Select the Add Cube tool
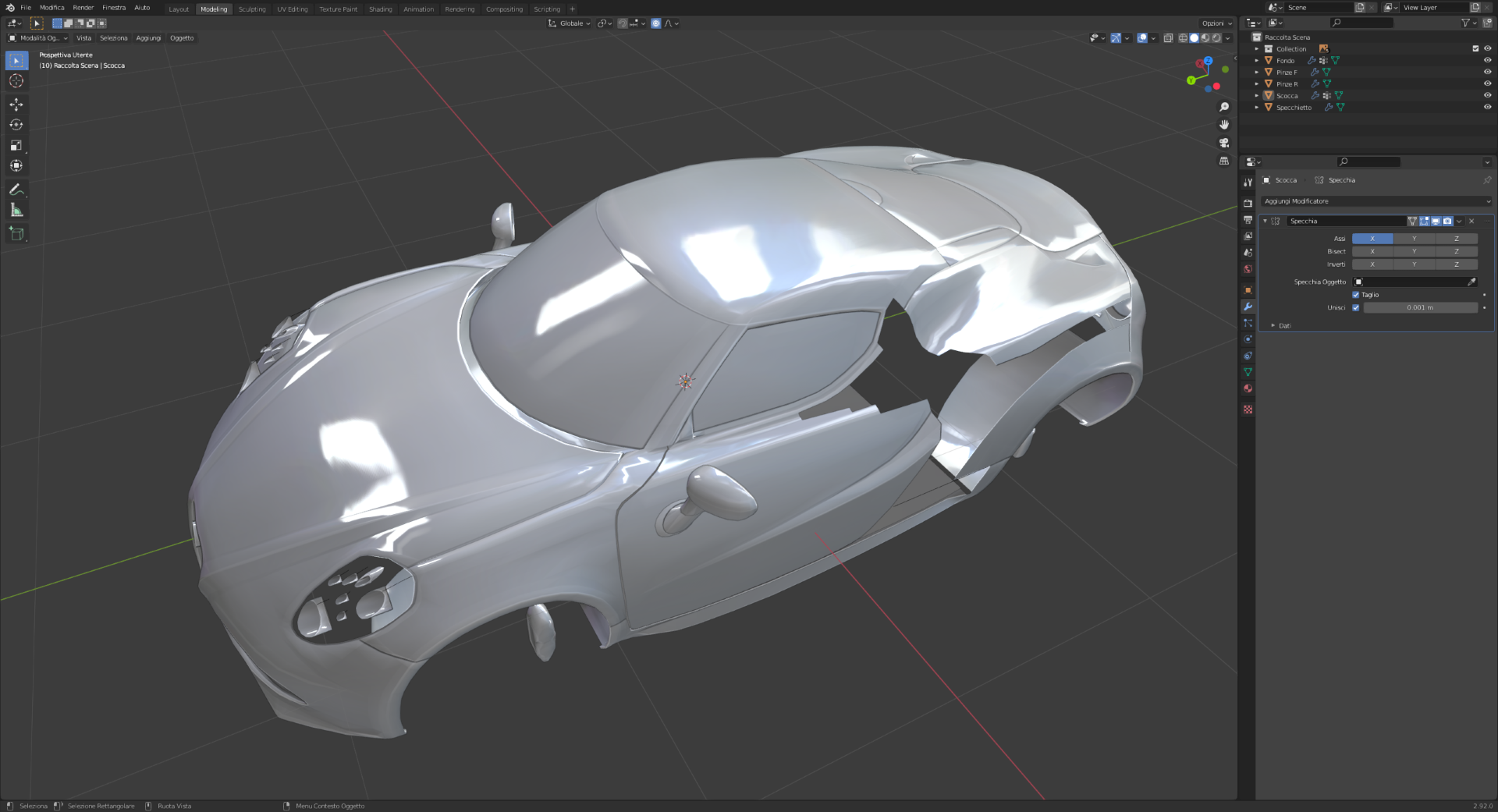This screenshot has width=1498, height=812. pyautogui.click(x=16, y=233)
